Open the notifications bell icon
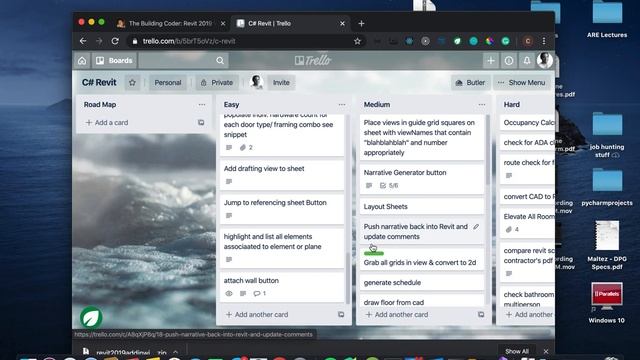Image resolution: width=640 pixels, height=360 pixels. pyautogui.click(x=527, y=60)
